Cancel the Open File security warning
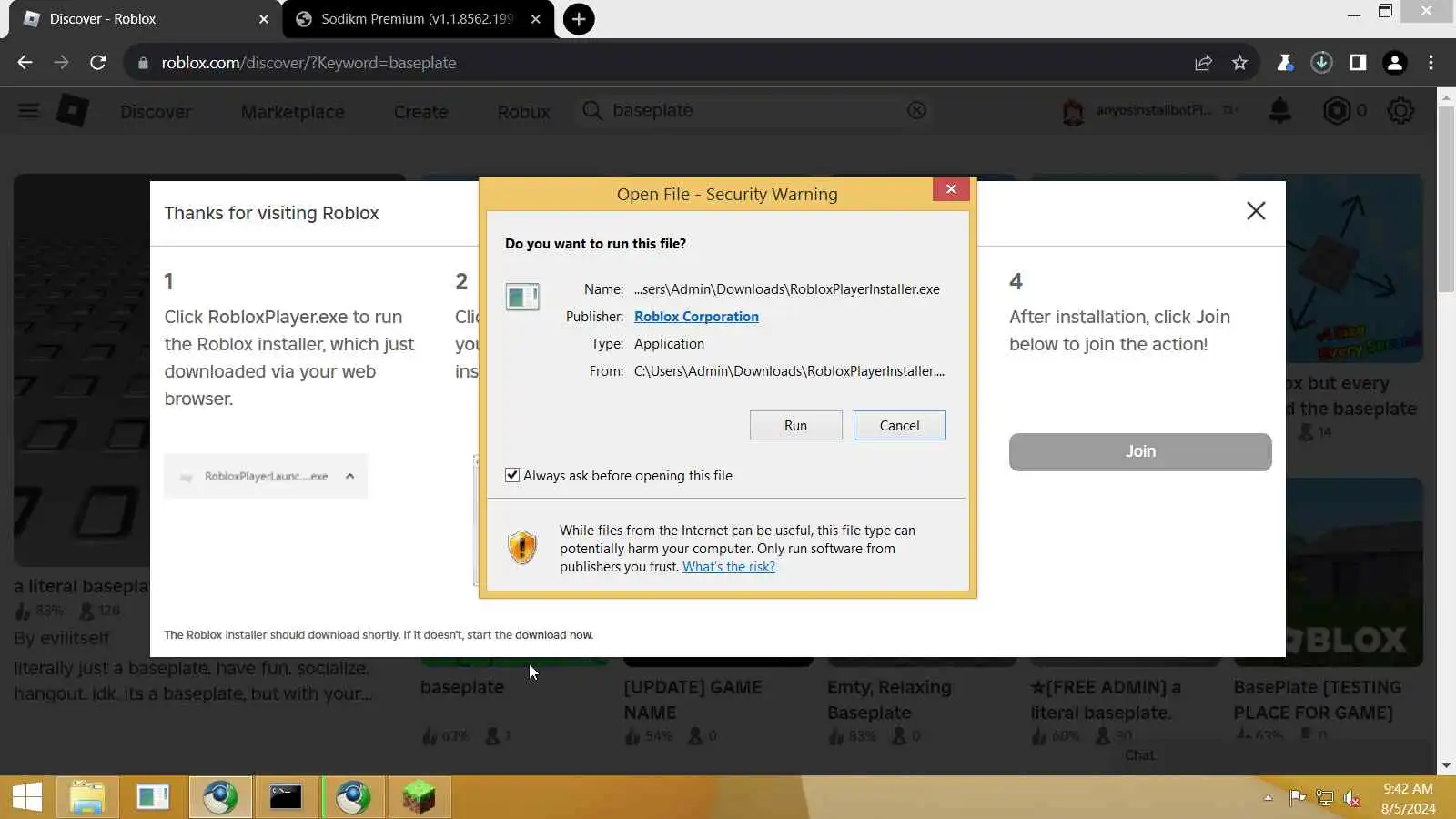This screenshot has height=819, width=1456. pos(899,425)
